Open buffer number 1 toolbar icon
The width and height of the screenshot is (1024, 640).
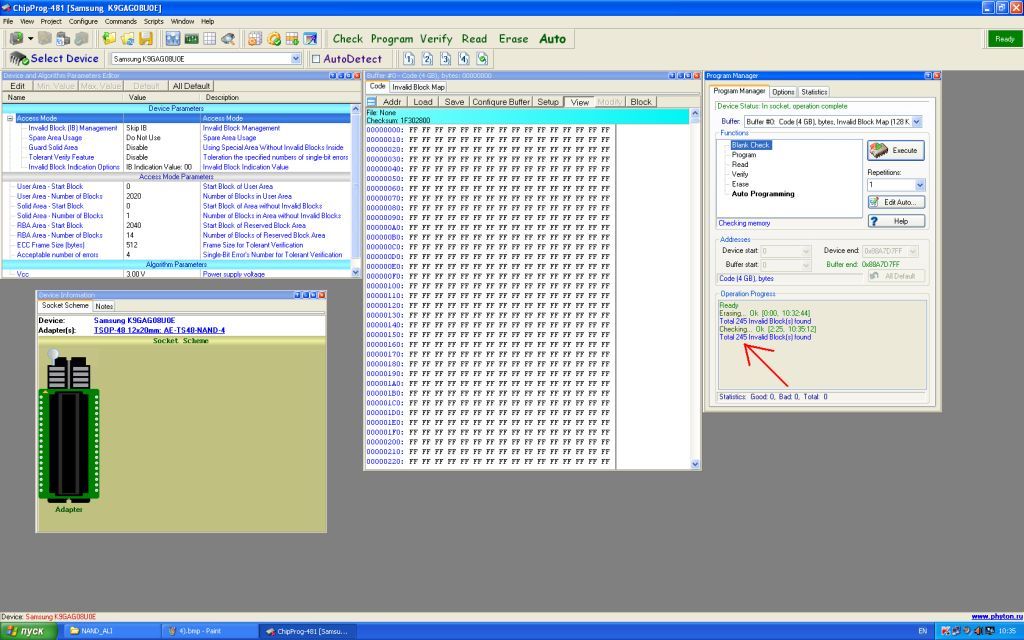(409, 59)
